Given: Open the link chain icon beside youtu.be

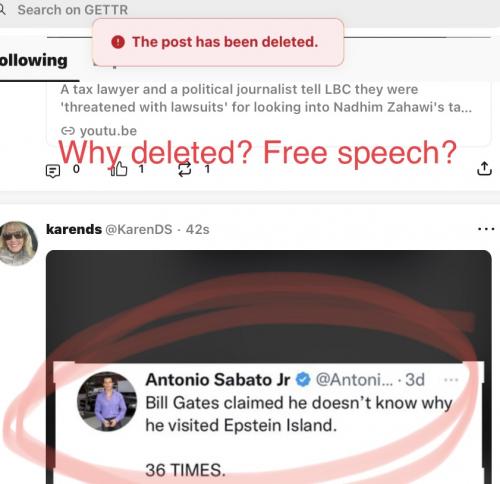Looking at the screenshot, I should tap(68, 131).
